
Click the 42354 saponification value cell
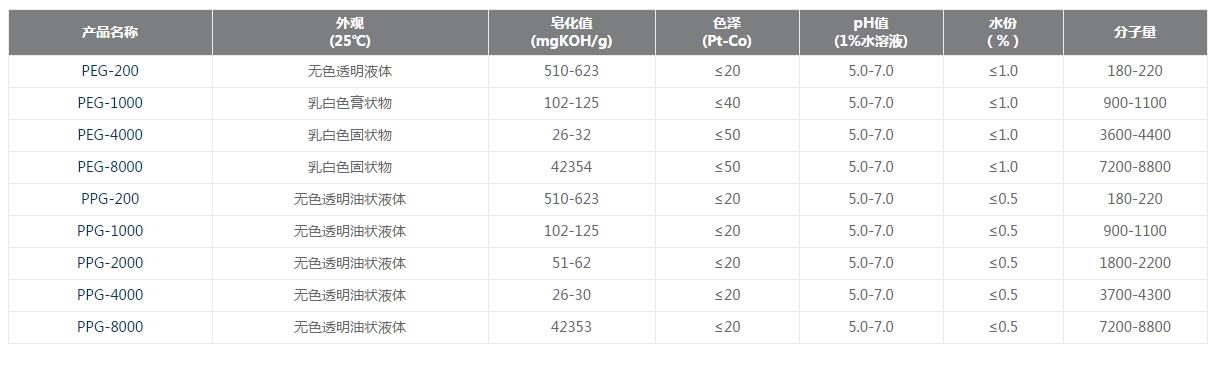572,167
